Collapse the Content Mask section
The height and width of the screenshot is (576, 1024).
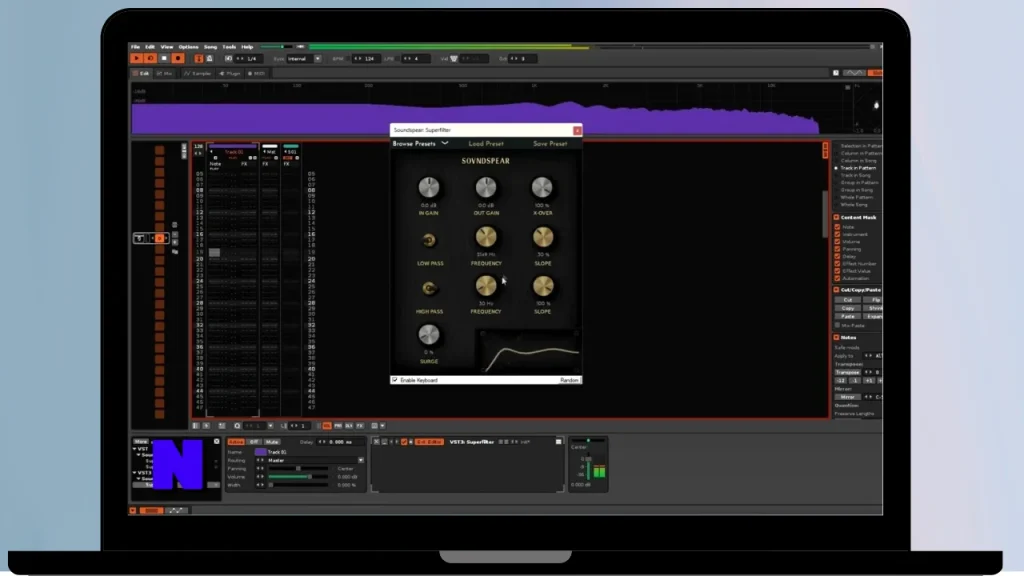tap(837, 217)
